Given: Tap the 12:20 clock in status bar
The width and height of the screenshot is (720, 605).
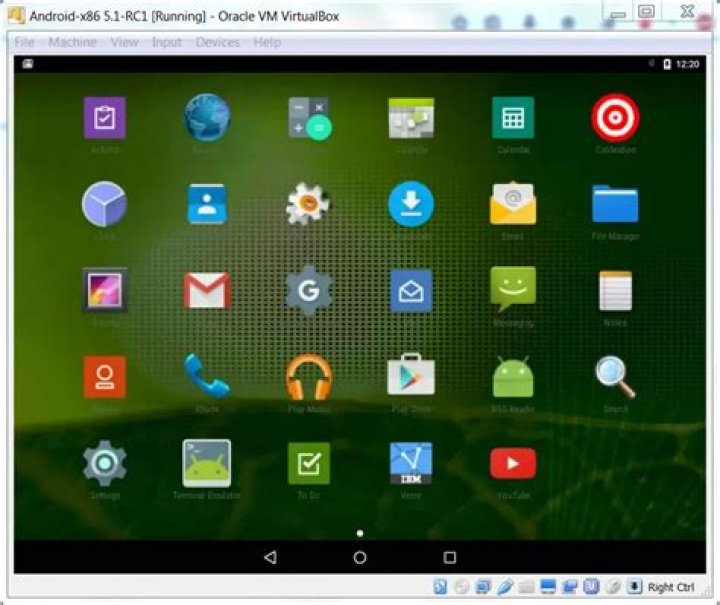Looking at the screenshot, I should click(687, 64).
